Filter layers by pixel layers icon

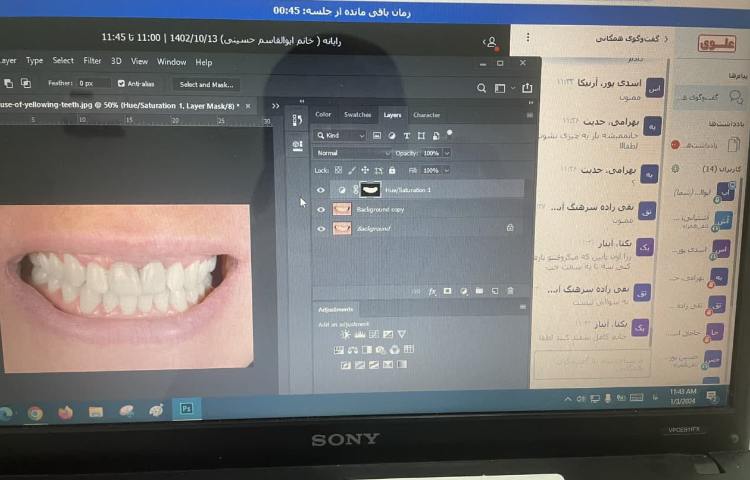377,136
